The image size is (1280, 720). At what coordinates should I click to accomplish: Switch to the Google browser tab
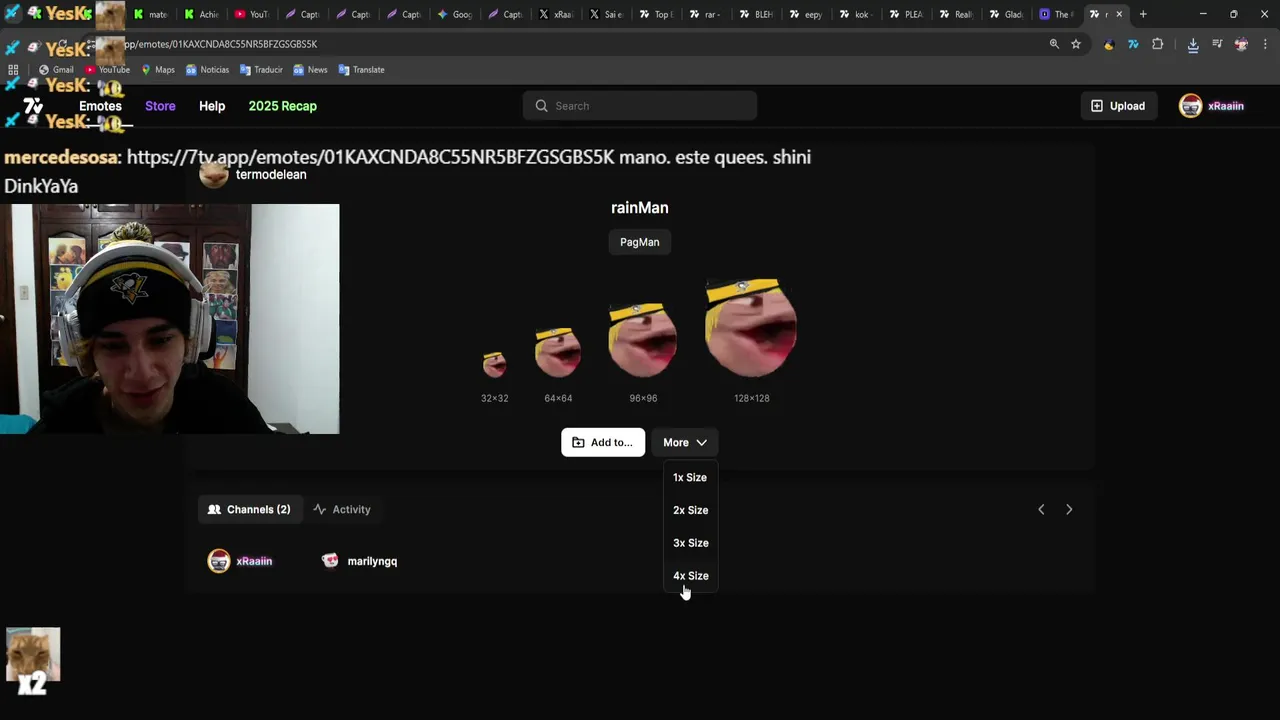pyautogui.click(x=455, y=14)
